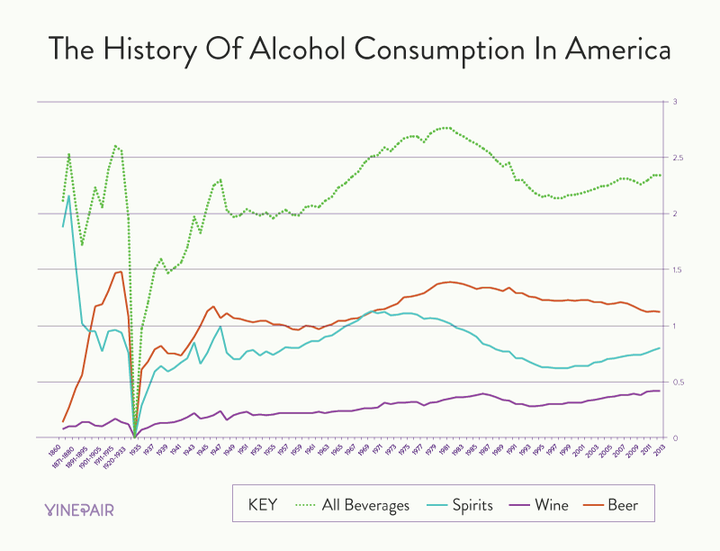Click the KEY heading in legend
This screenshot has width=720, height=551.
[x=263, y=505]
